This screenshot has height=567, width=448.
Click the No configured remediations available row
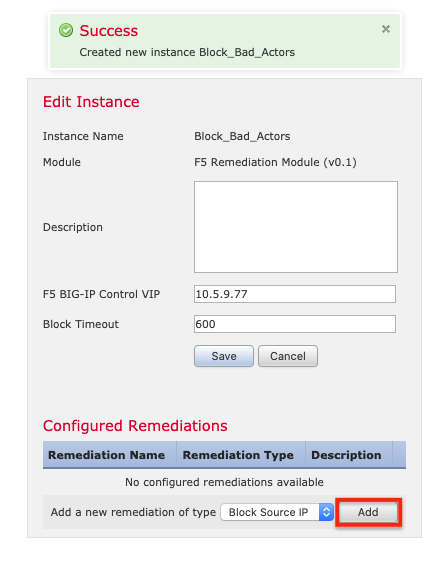pyautogui.click(x=224, y=482)
